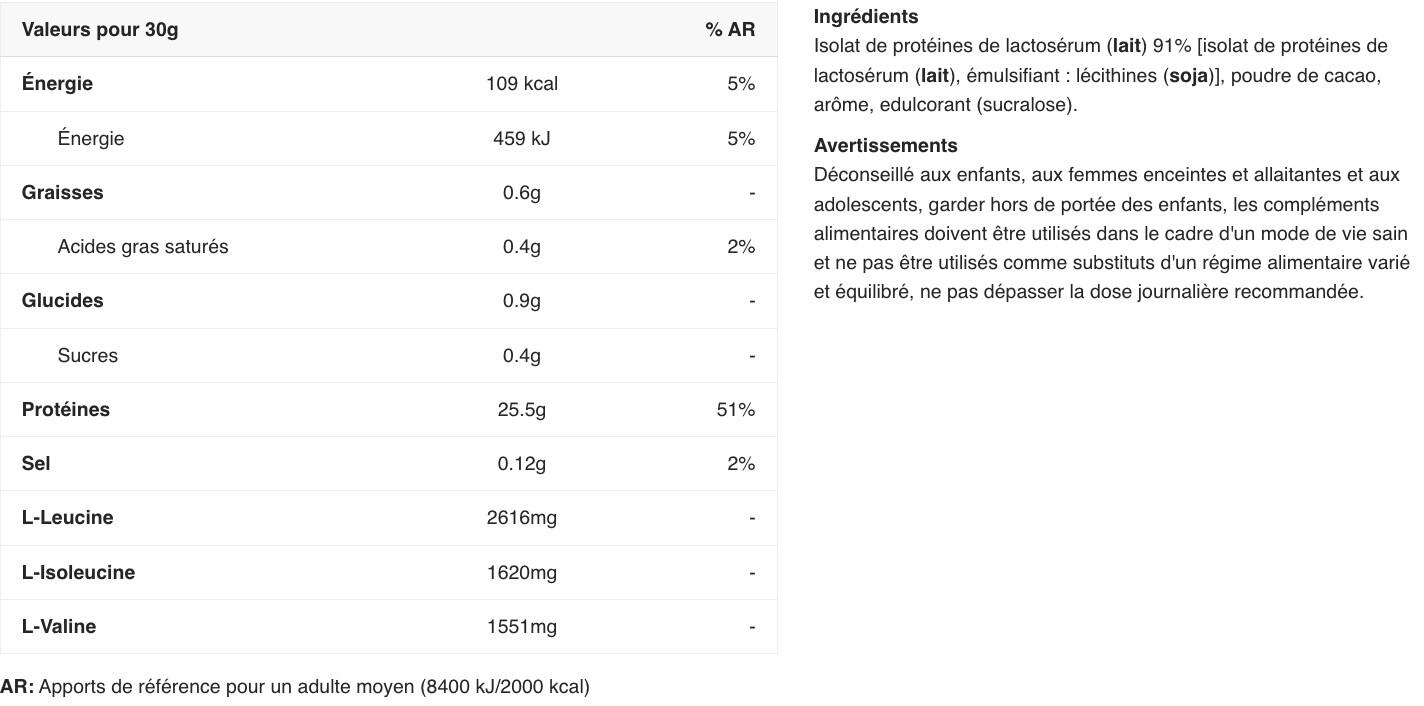
Task: Click the 'Avertissements' heading
Action: point(885,145)
